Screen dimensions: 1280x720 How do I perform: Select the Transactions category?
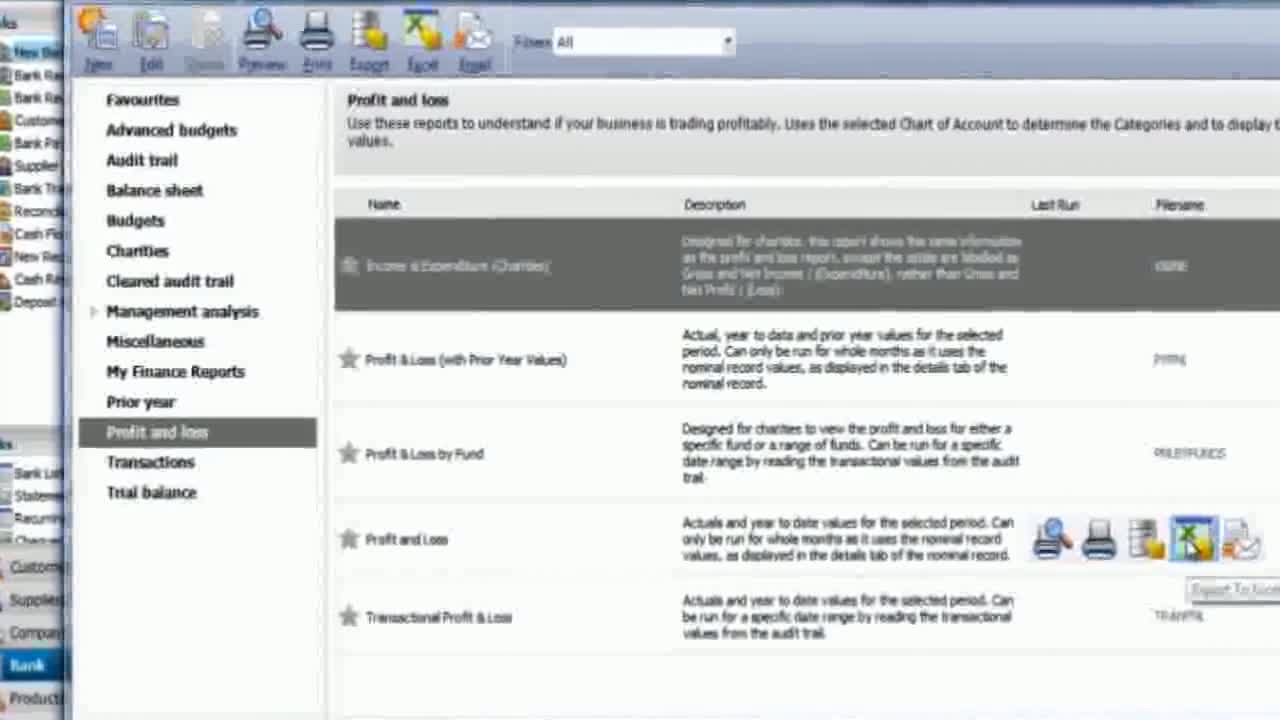point(151,462)
